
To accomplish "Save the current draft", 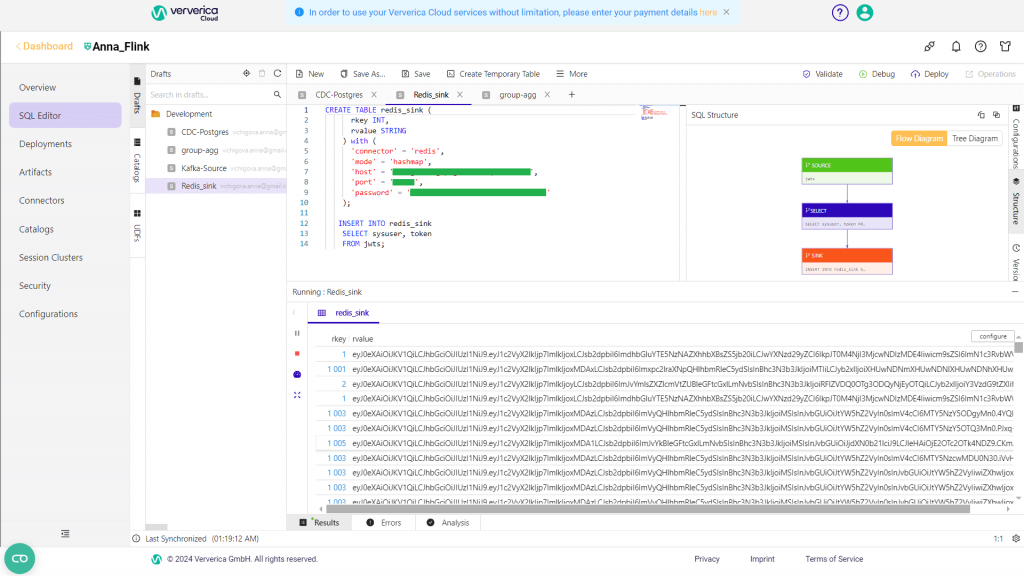I will coord(416,74).
